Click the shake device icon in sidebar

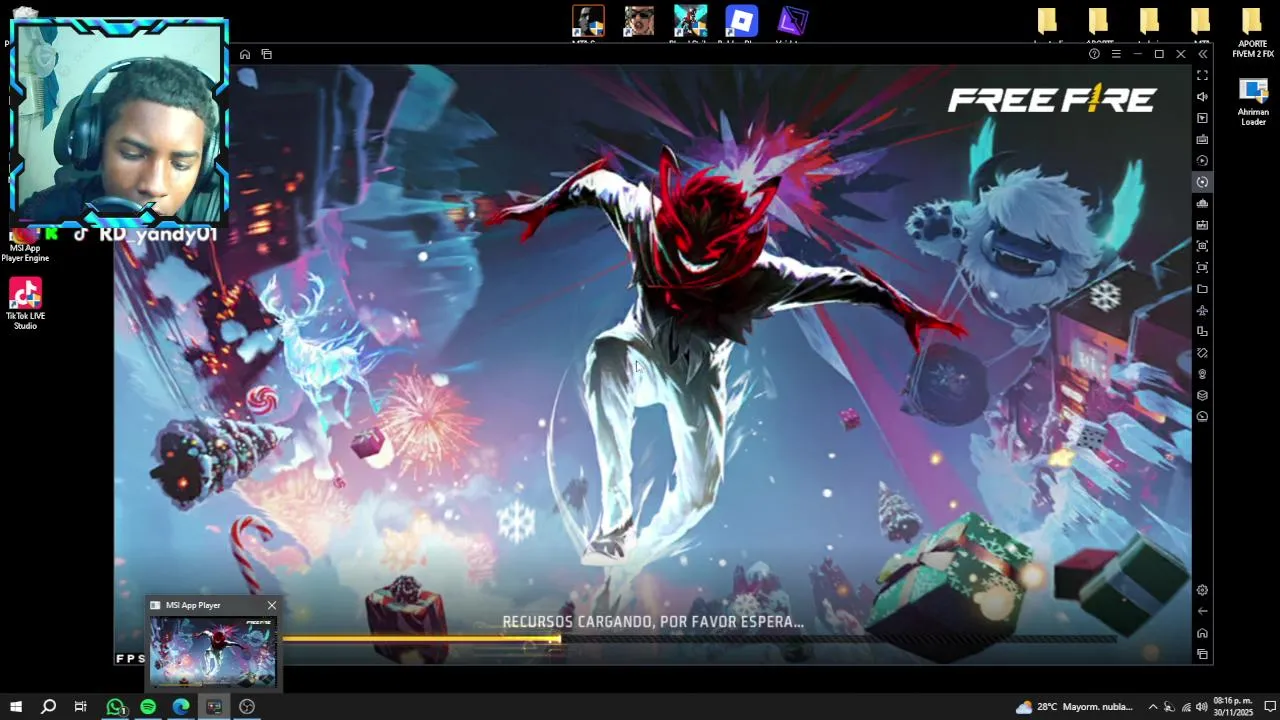(x=1202, y=353)
